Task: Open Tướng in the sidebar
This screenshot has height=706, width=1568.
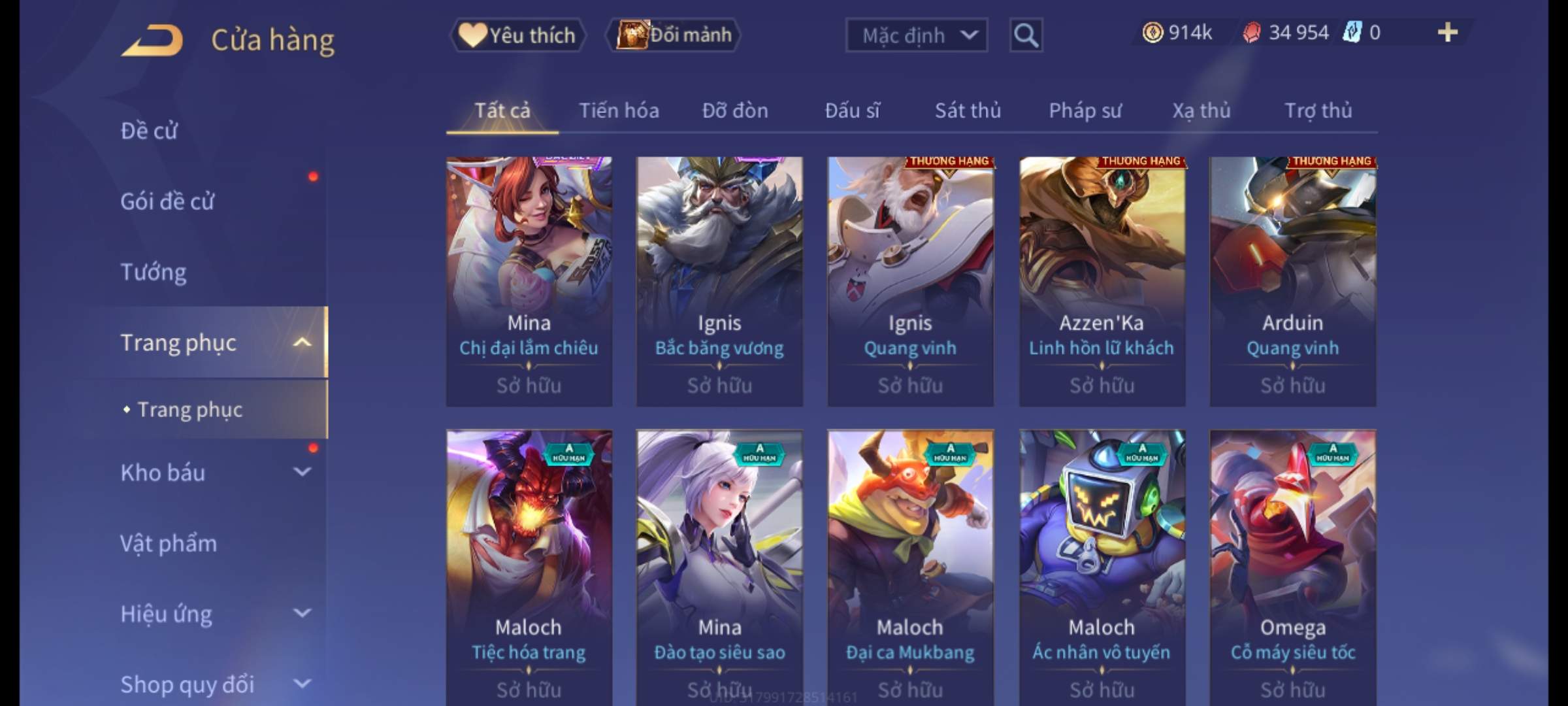Action: tap(154, 272)
